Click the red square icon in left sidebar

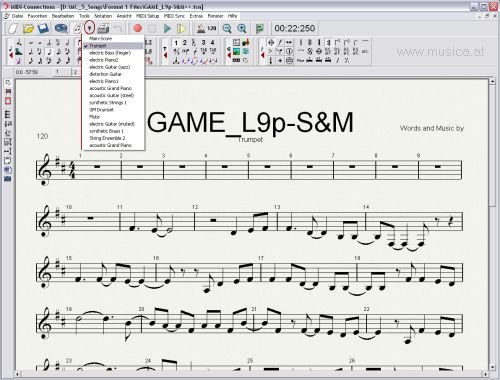(x=8, y=101)
